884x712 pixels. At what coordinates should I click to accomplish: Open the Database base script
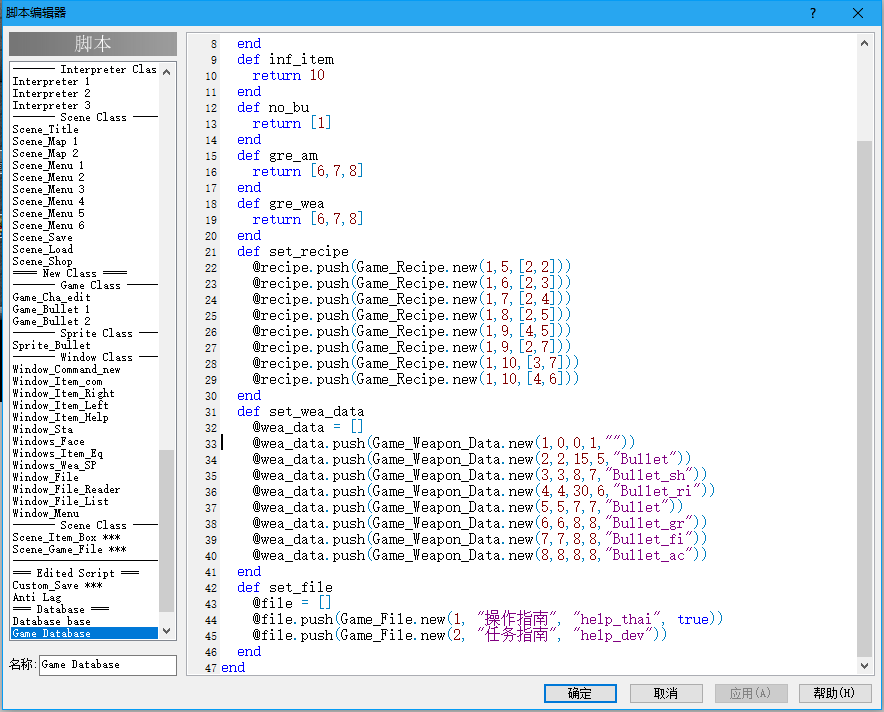pyautogui.click(x=51, y=621)
